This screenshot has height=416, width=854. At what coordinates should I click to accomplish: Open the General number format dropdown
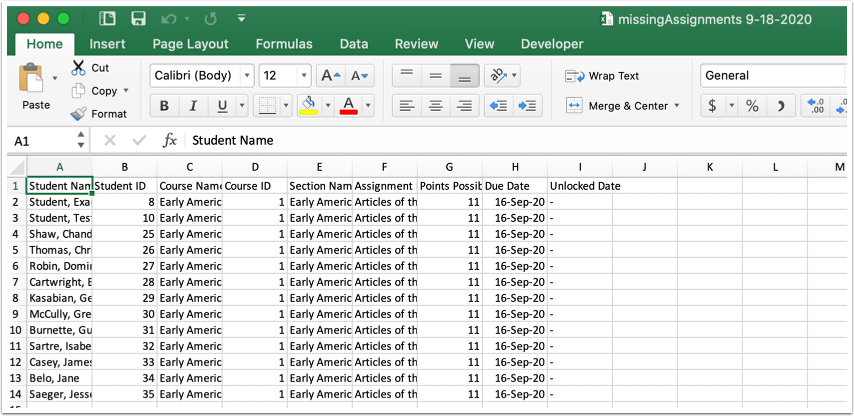[773, 76]
